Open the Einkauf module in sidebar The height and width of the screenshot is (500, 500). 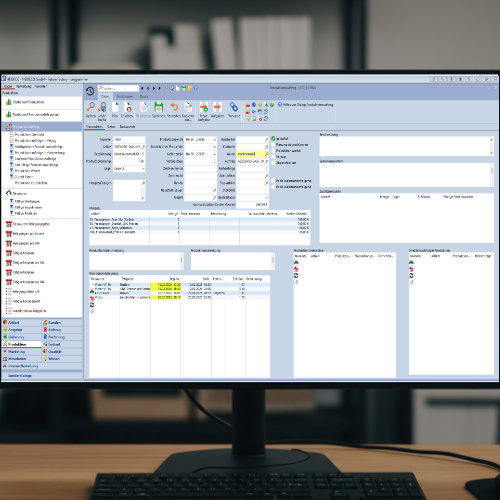pyautogui.click(x=62, y=344)
